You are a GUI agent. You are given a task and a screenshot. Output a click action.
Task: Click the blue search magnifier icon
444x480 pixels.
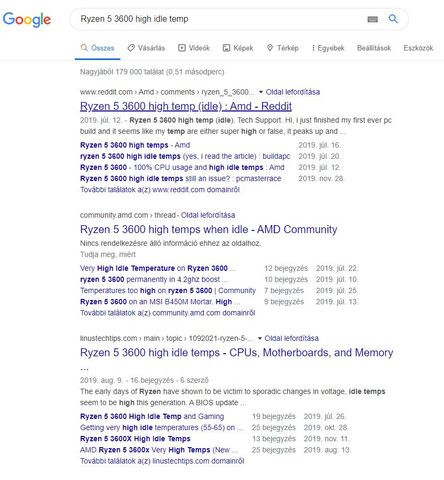click(393, 19)
